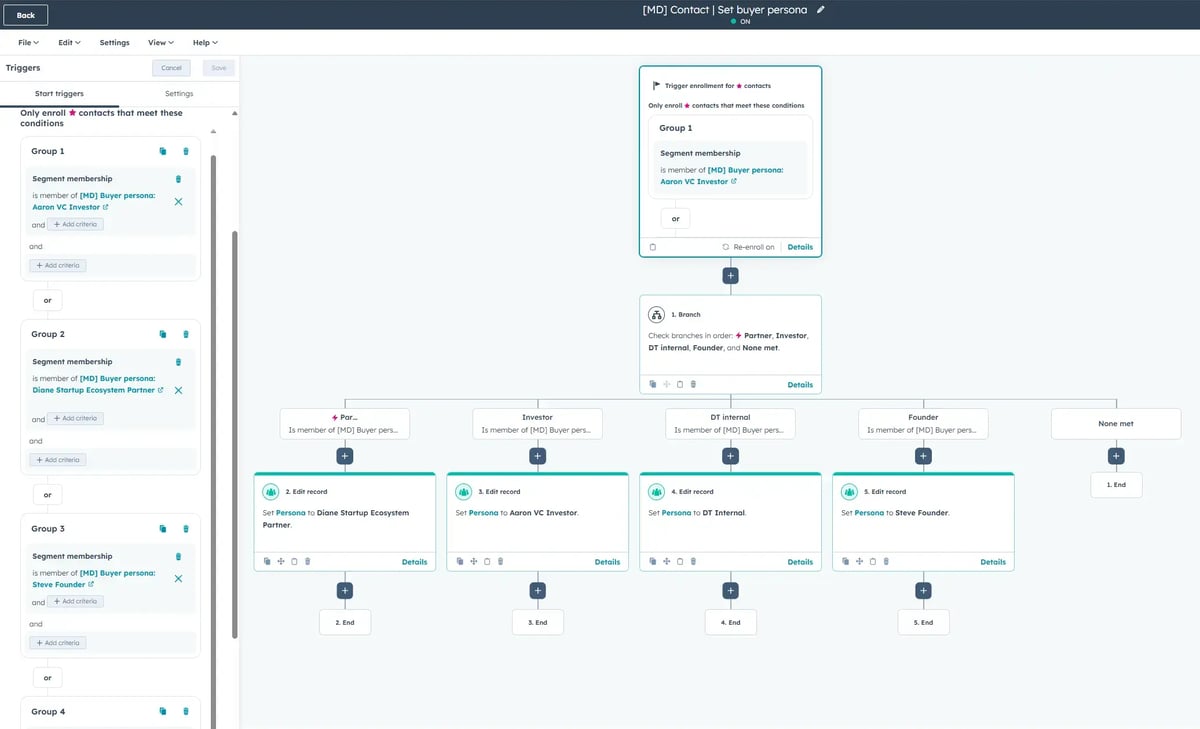
Task: Toggle Re-enroll on in trigger card
Action: pos(748,247)
